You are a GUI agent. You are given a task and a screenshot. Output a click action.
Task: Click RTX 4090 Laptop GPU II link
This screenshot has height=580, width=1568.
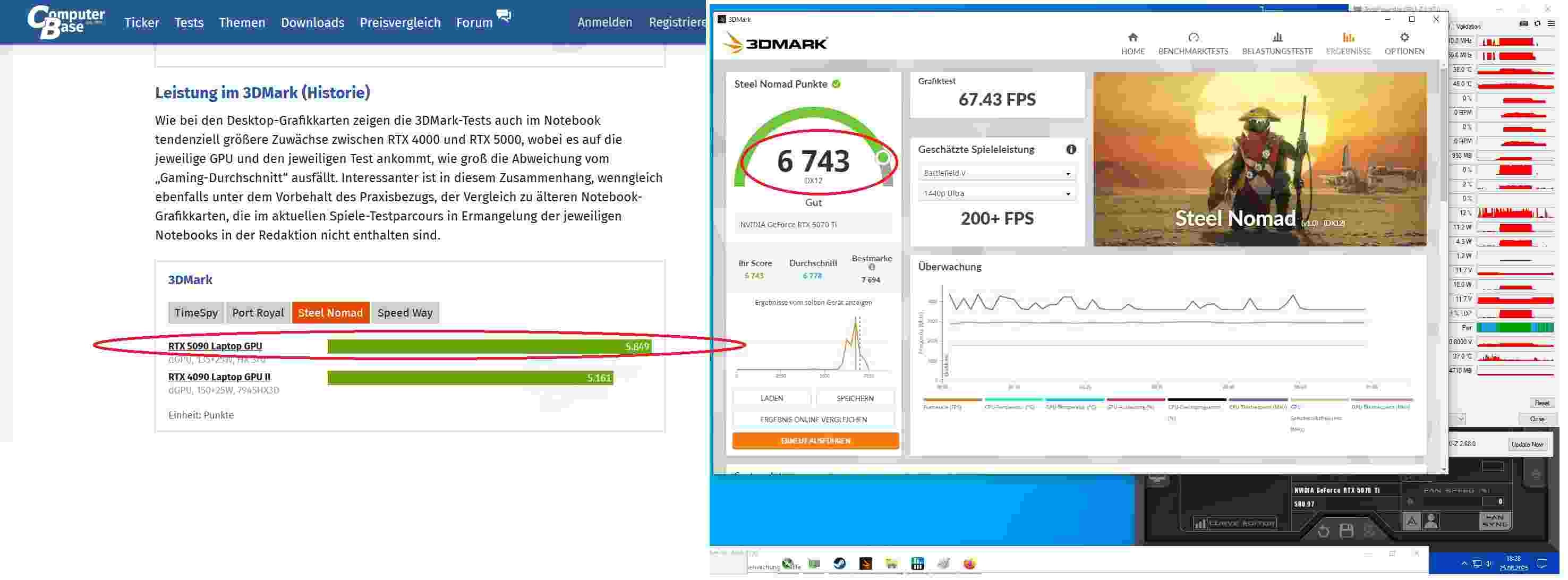tap(219, 377)
